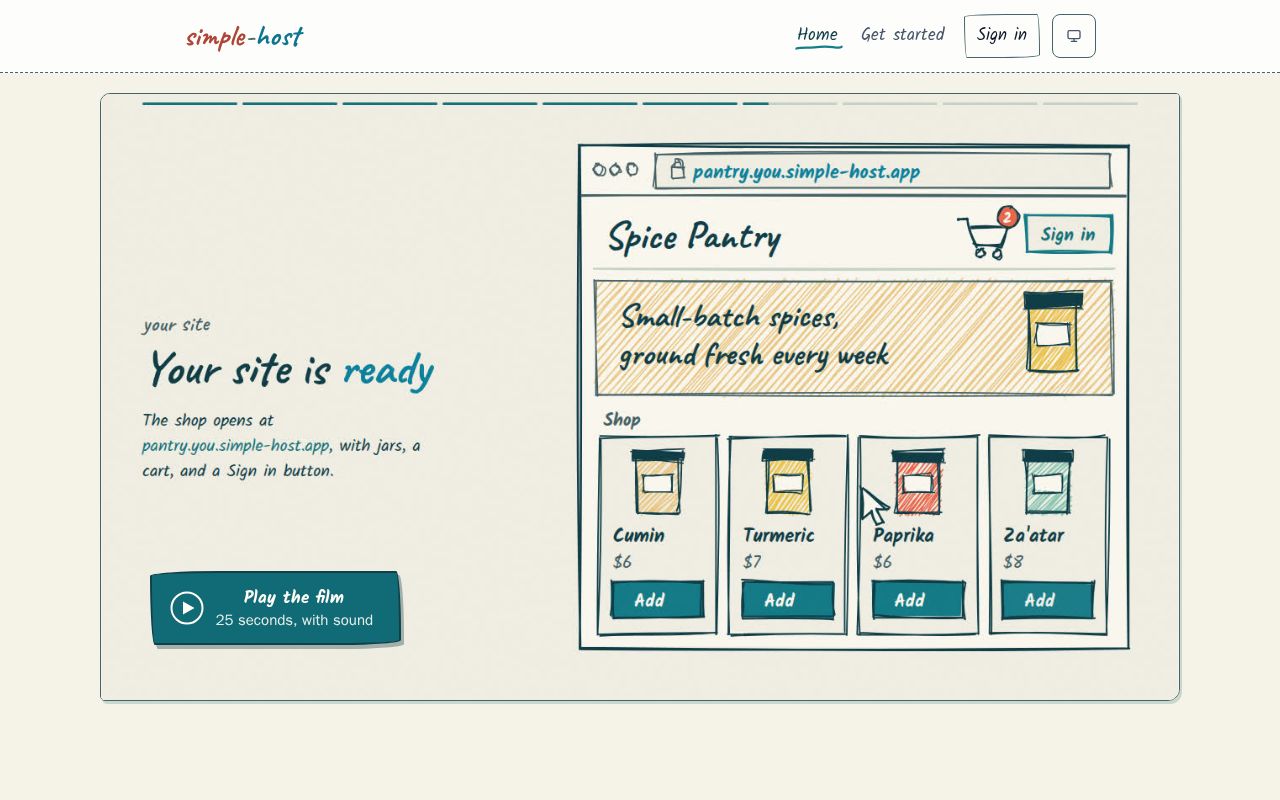The width and height of the screenshot is (1280, 800).
Task: Select the green Za'atar jar image
Action: [x=1048, y=482]
